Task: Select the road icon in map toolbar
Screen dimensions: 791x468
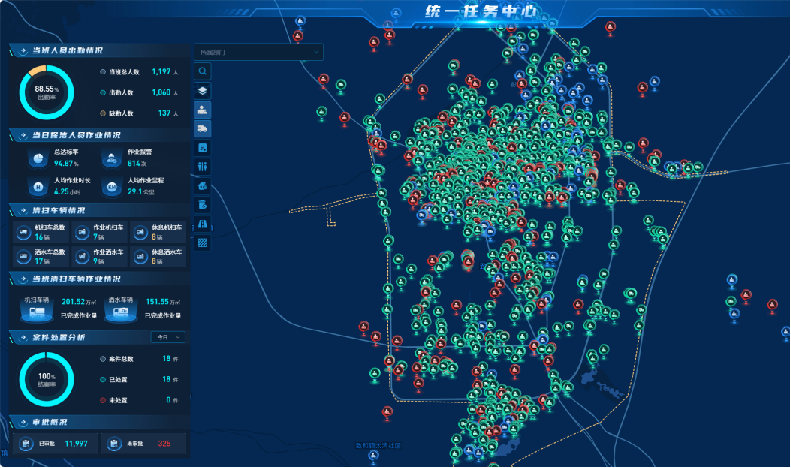Action: [x=203, y=224]
